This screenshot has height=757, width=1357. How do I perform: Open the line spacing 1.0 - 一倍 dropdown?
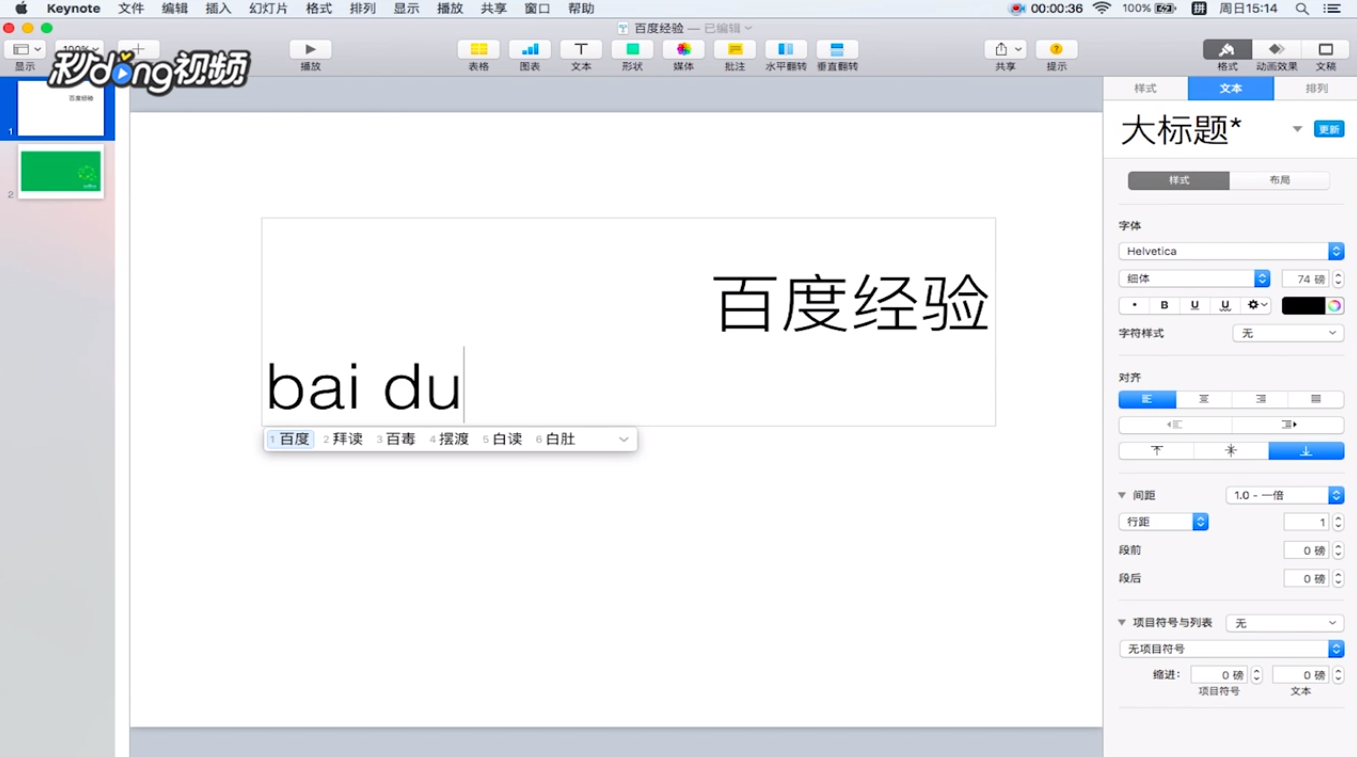(x=1285, y=495)
